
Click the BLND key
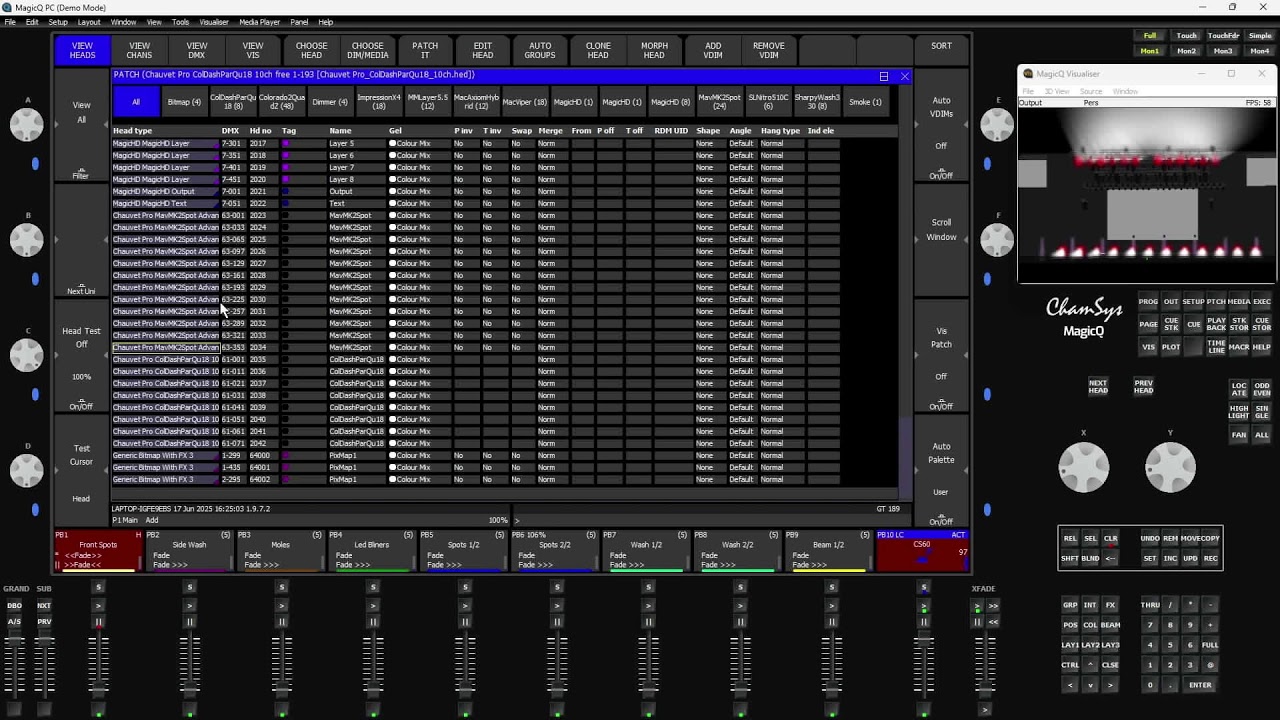pos(1090,559)
